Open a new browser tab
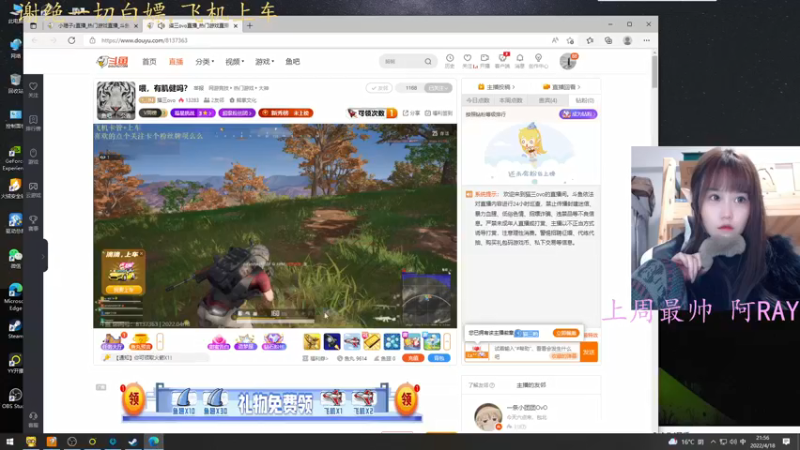The image size is (800, 450). 249,26
